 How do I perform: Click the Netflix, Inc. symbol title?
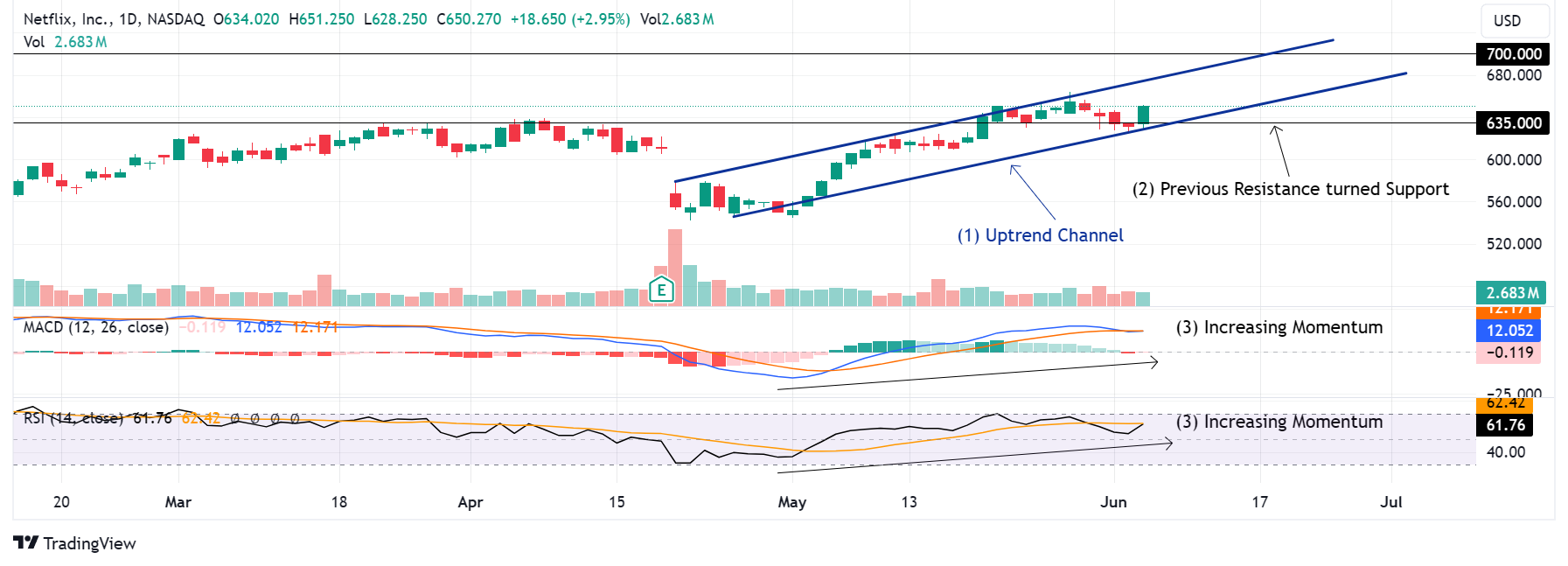click(x=66, y=18)
